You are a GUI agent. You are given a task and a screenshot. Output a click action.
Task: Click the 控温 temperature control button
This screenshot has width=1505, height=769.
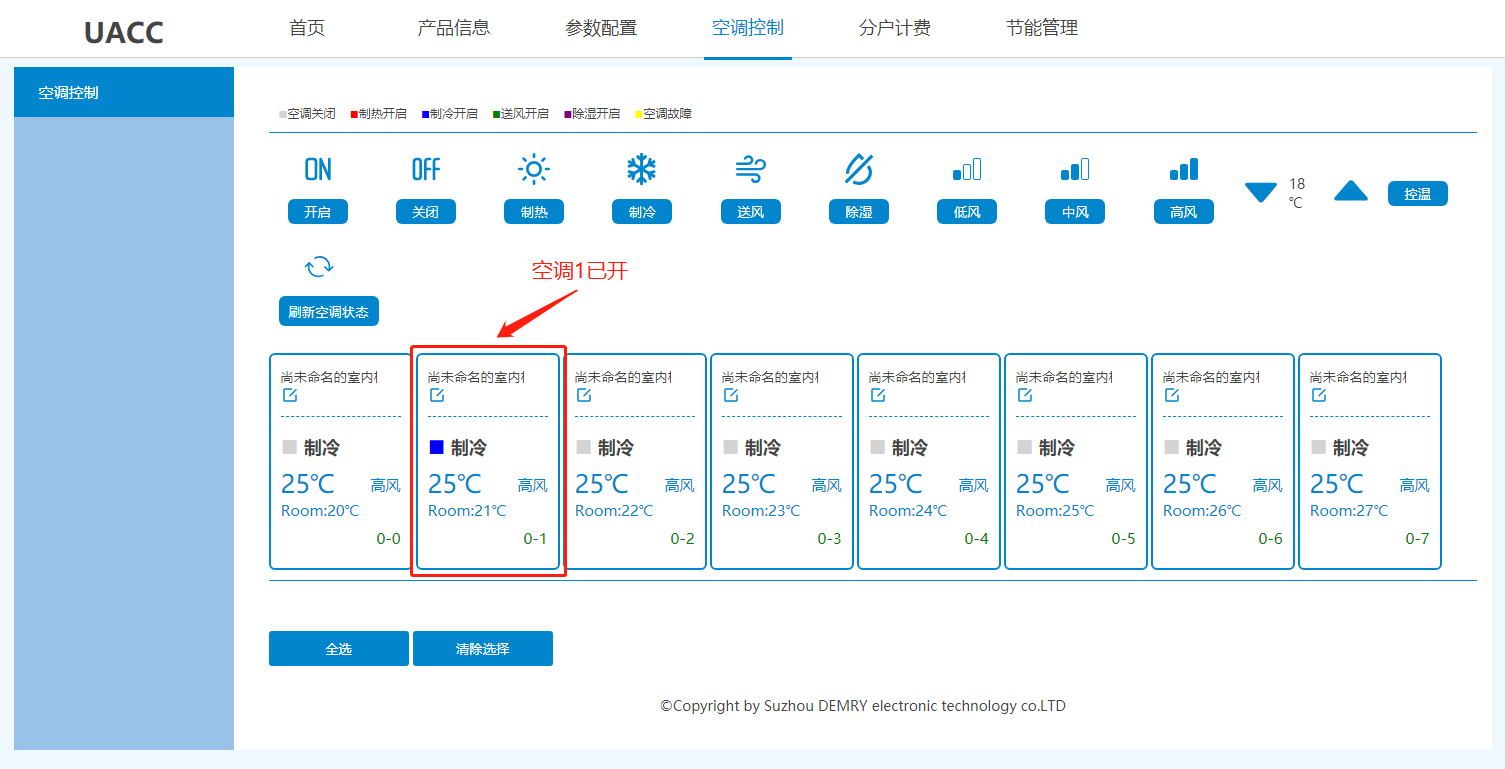[x=1417, y=193]
